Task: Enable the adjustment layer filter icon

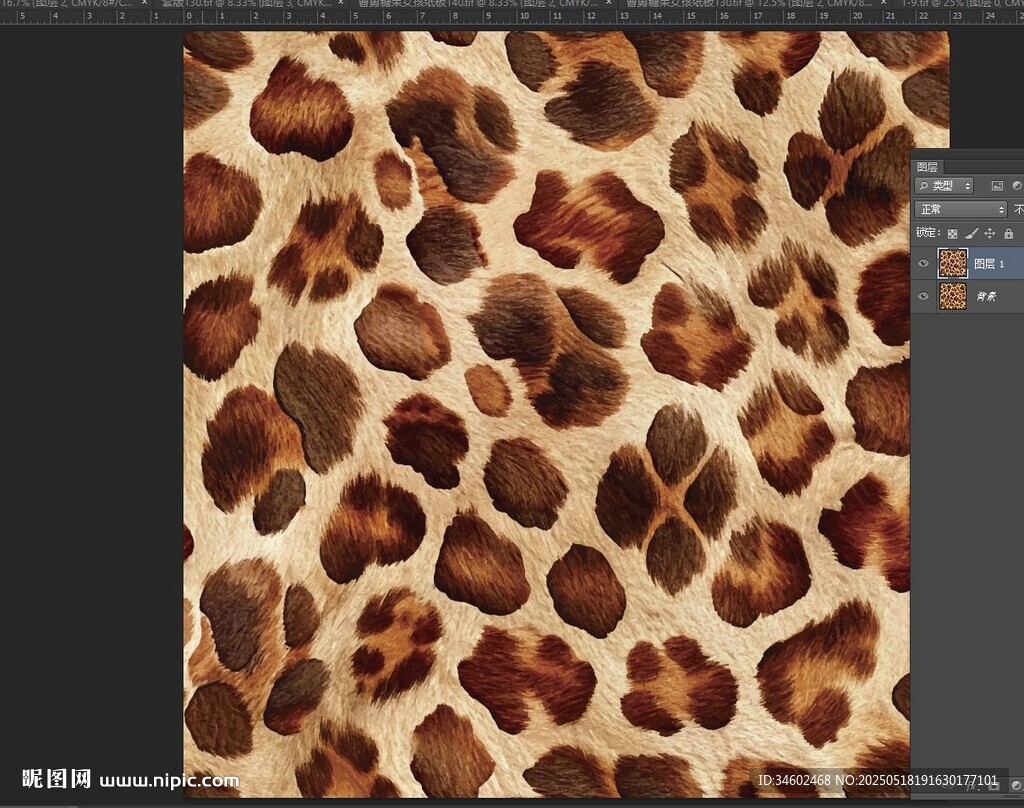Action: point(1017,186)
